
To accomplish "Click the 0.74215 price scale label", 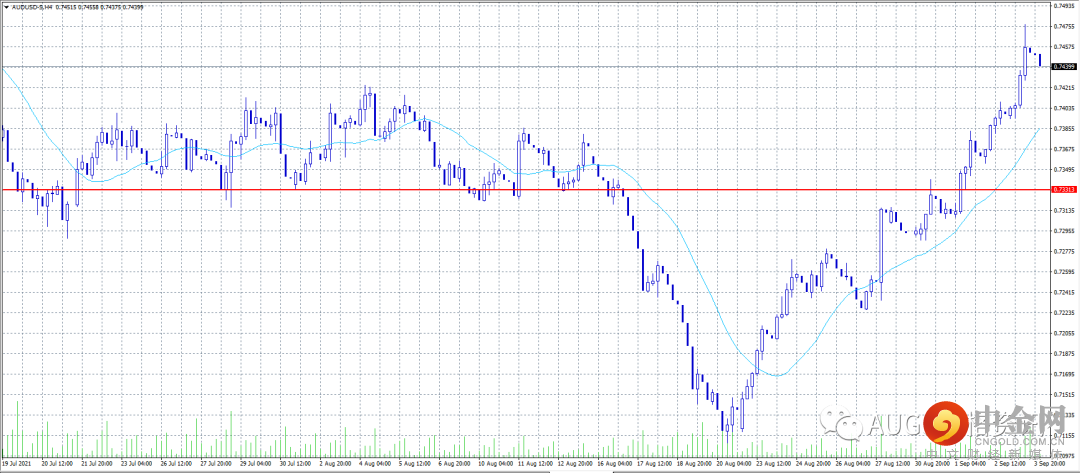I will (x=1064, y=87).
